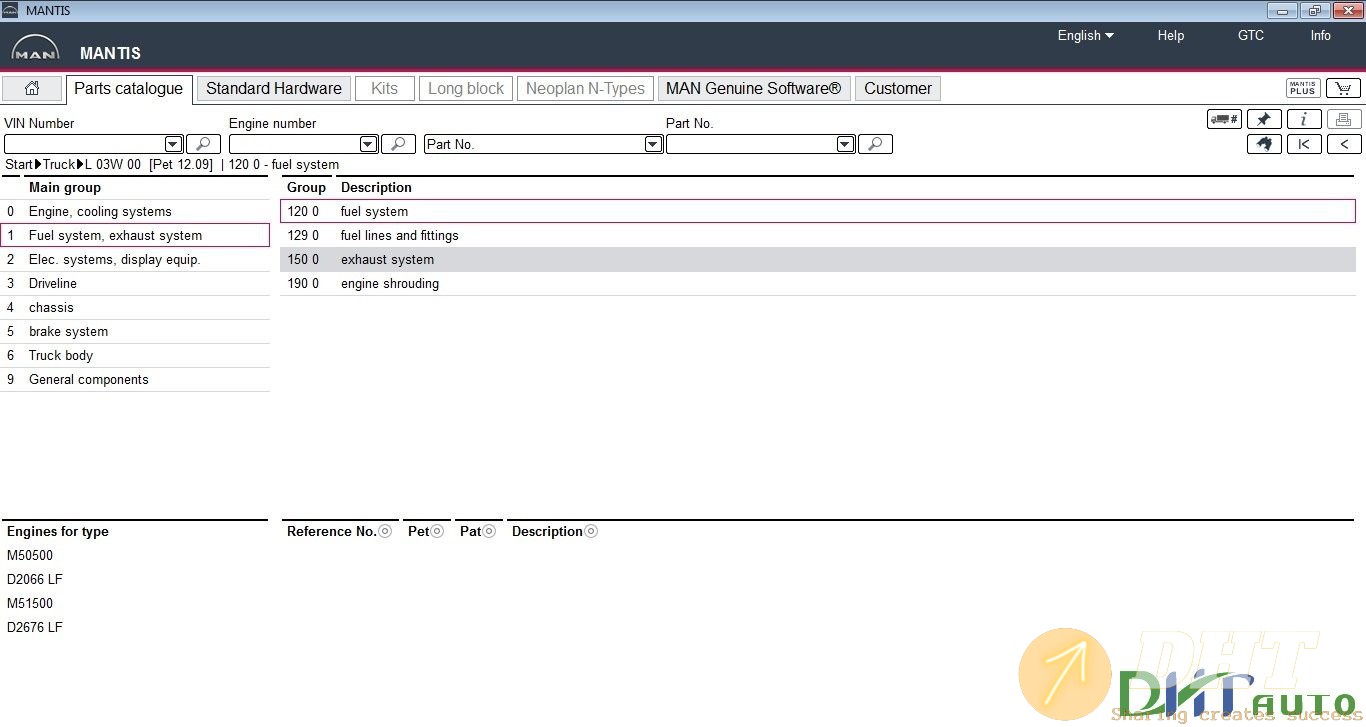Click 'Start' in the breadcrumb path
The image size is (1366, 727).
coord(19,164)
